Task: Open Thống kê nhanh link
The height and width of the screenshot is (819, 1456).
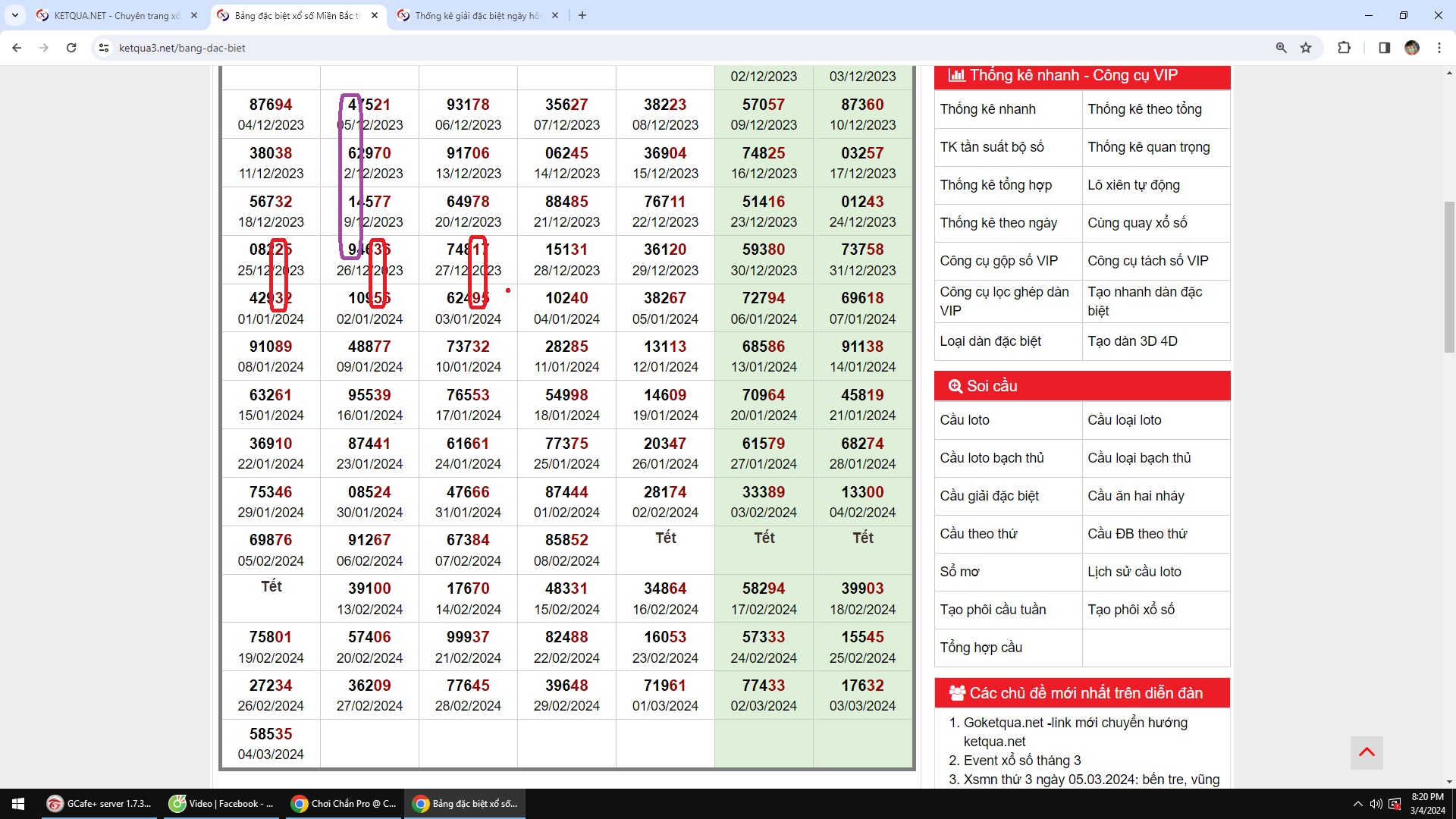Action: coord(987,109)
